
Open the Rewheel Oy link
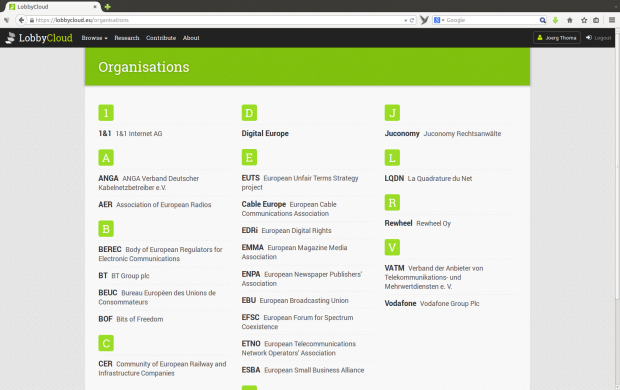coord(418,223)
